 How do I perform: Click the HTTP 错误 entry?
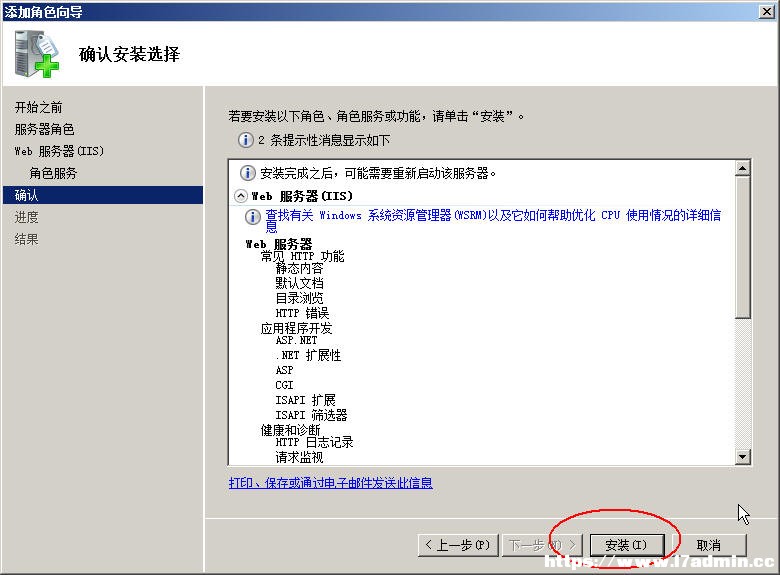pyautogui.click(x=302, y=313)
